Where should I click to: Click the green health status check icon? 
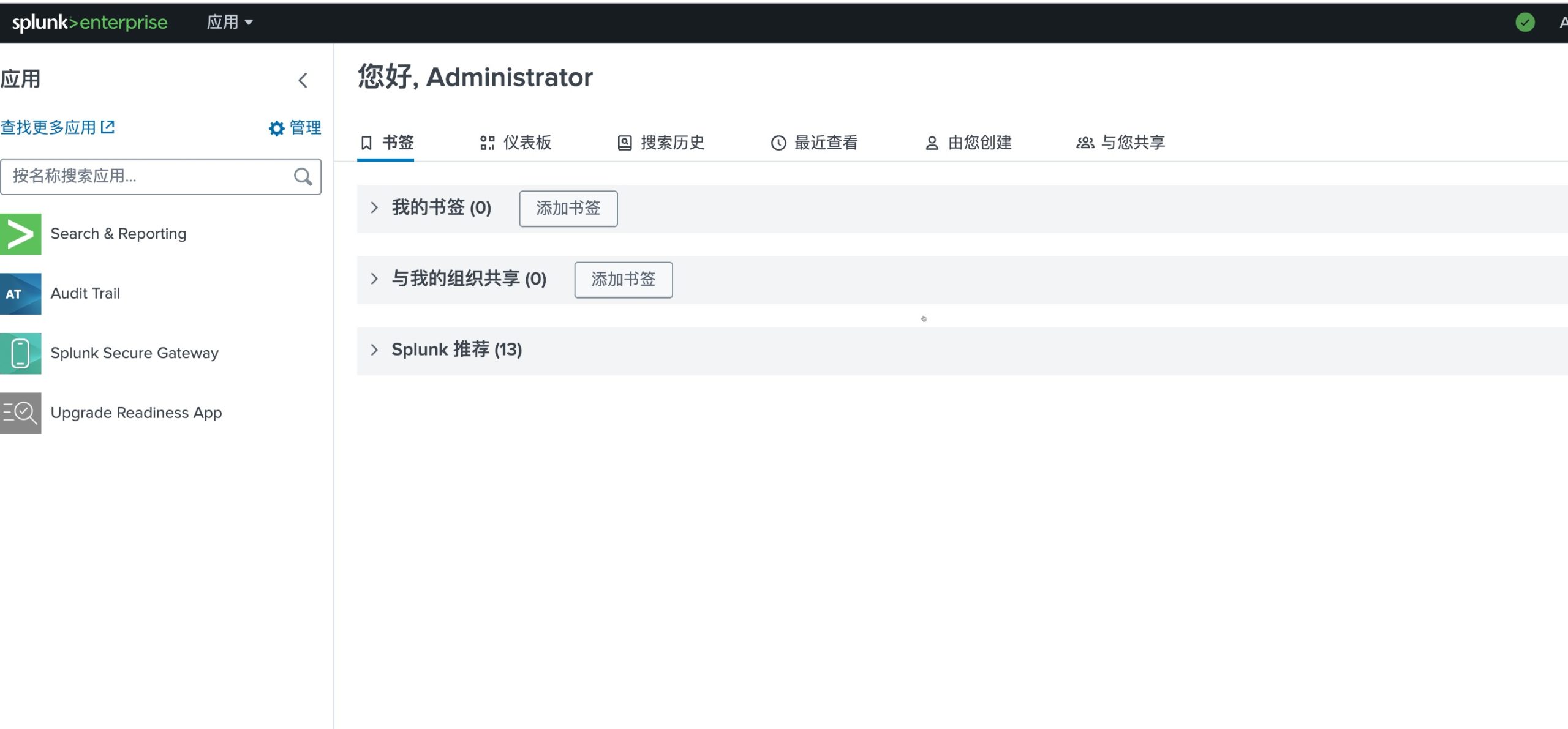coord(1525,23)
